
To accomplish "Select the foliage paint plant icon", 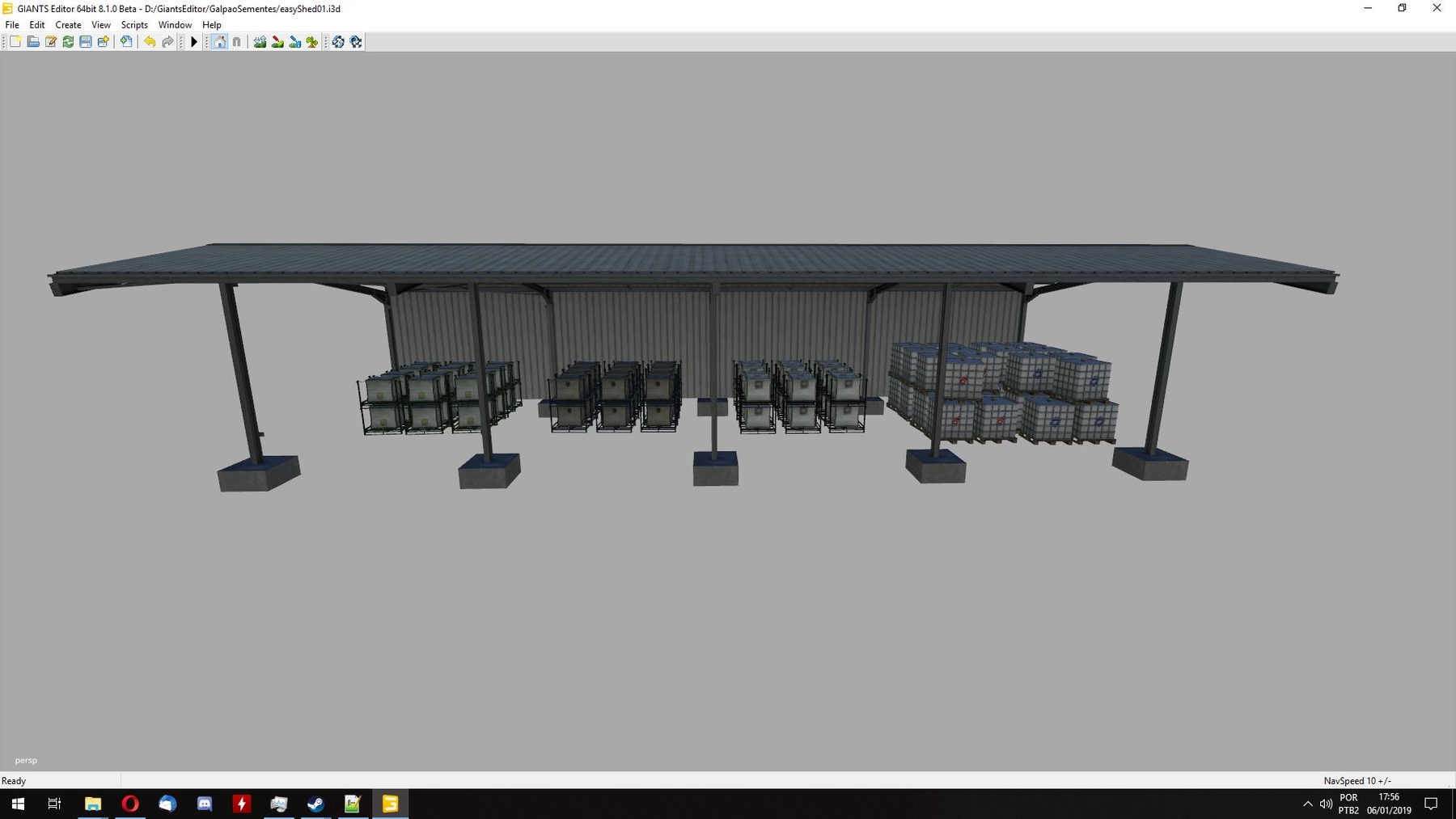I will [x=312, y=42].
